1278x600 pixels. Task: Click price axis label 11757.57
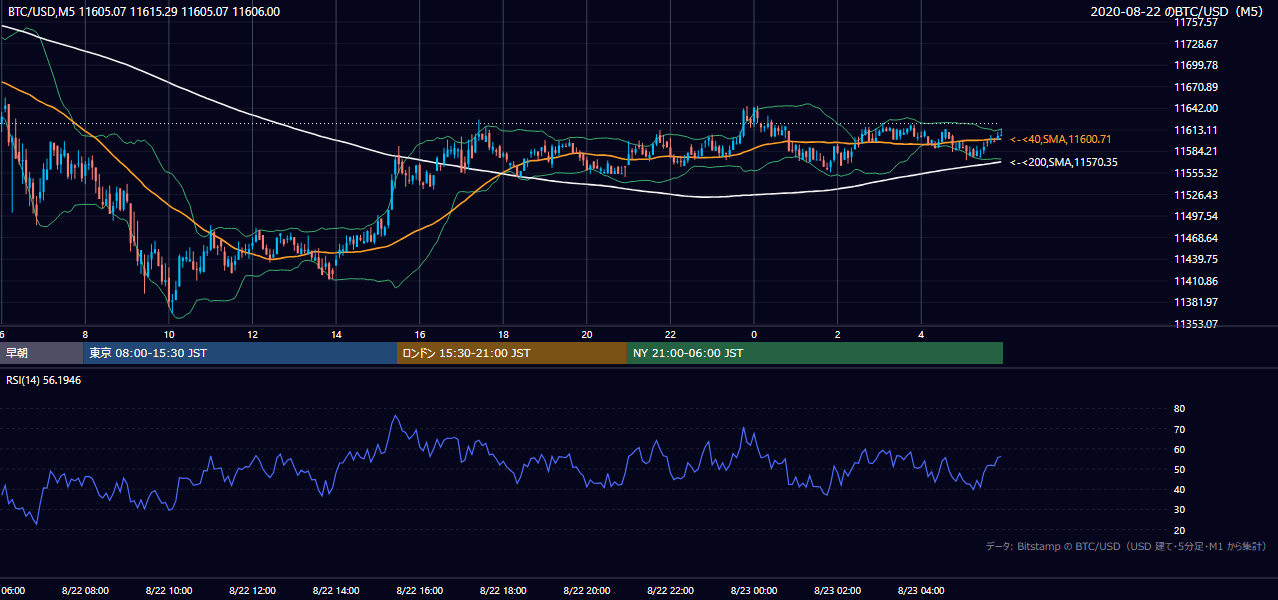(x=1195, y=22)
